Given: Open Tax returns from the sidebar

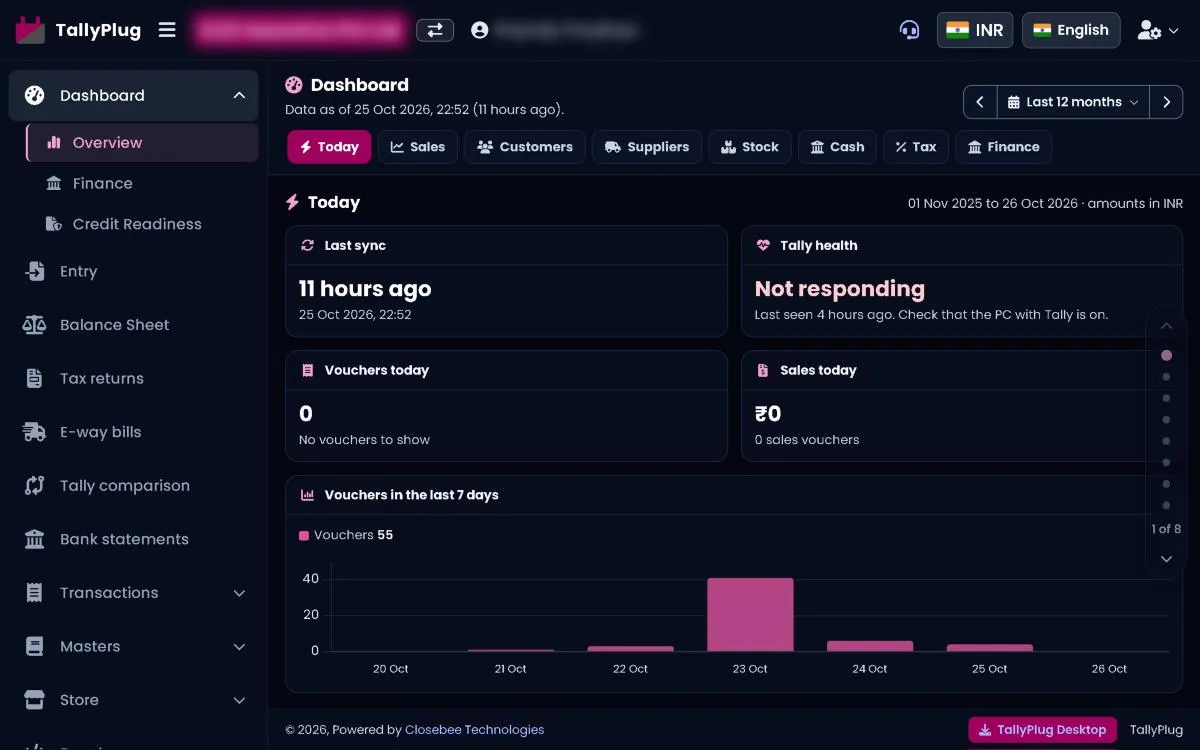Looking at the screenshot, I should [133, 379].
